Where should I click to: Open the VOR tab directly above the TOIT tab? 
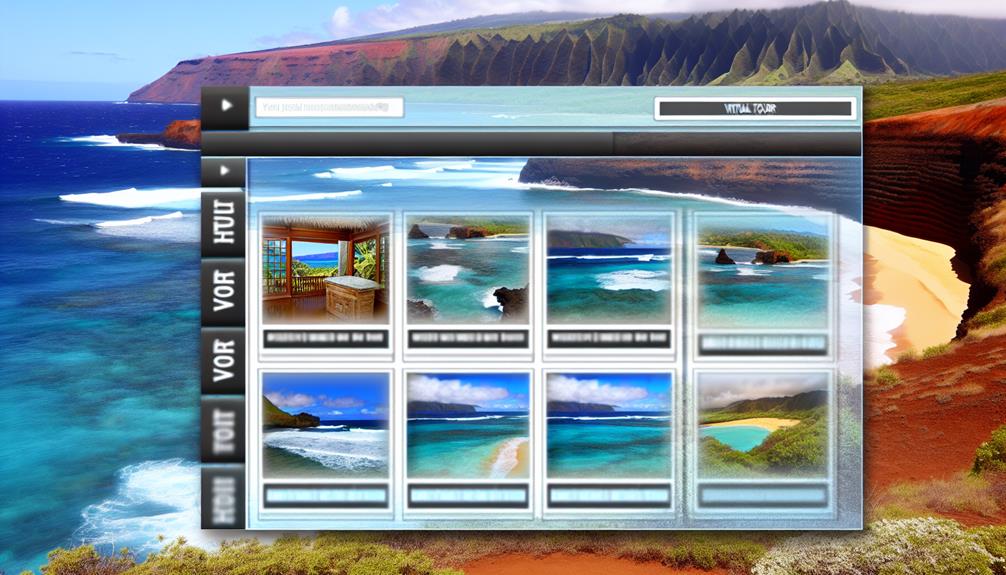click(x=223, y=360)
